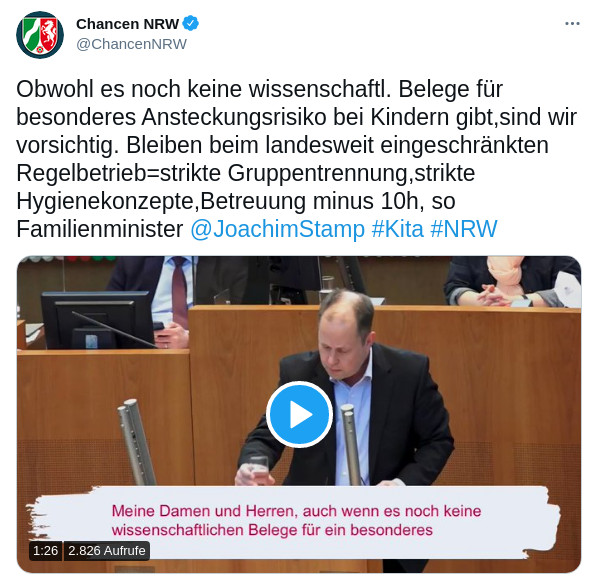Open the Chancen NRW coat-of-arms profile avatar
590x587 pixels.
[40, 35]
